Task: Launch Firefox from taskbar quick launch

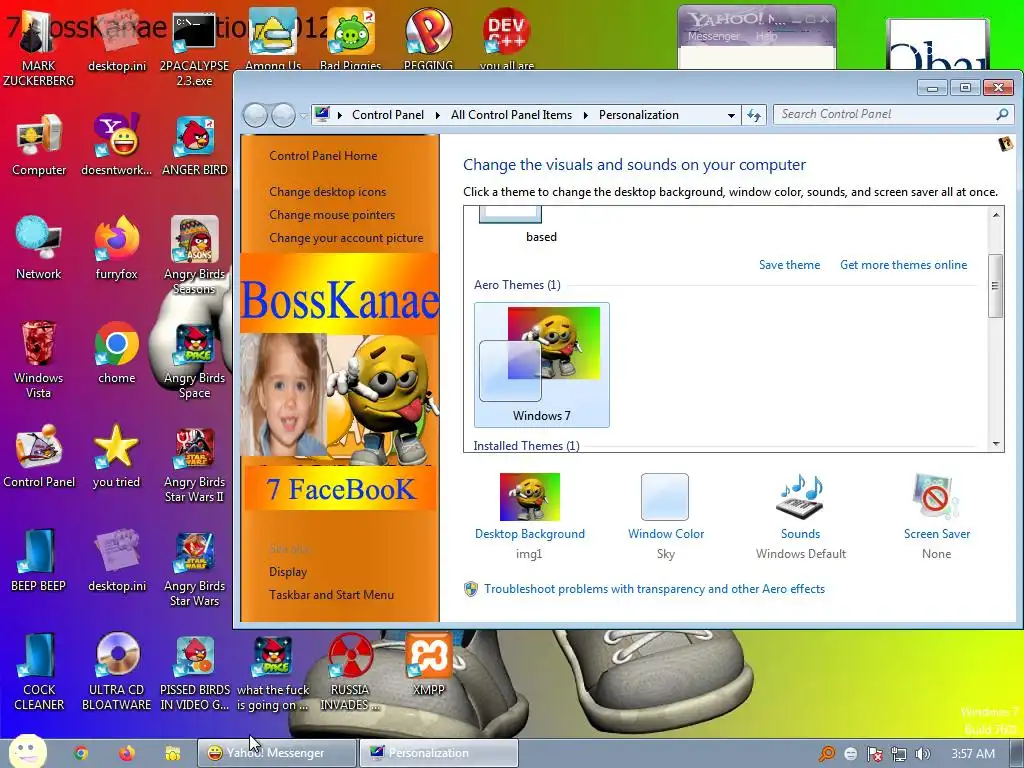Action: tap(127, 753)
